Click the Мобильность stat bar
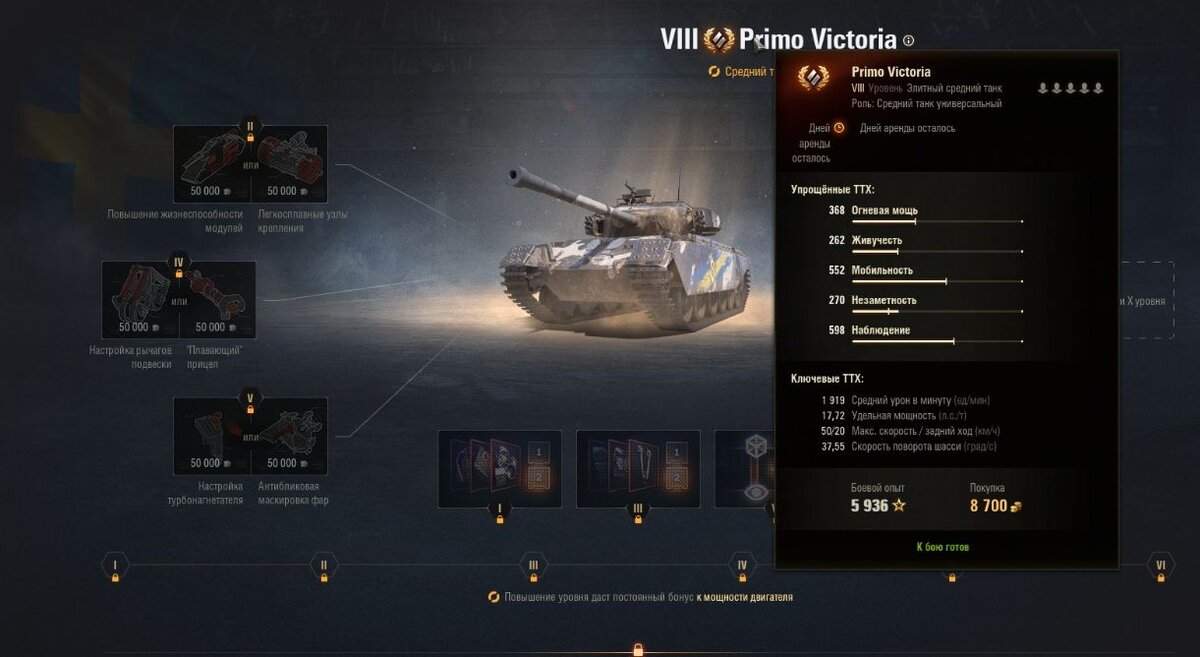Image resolution: width=1200 pixels, height=657 pixels. tap(937, 281)
